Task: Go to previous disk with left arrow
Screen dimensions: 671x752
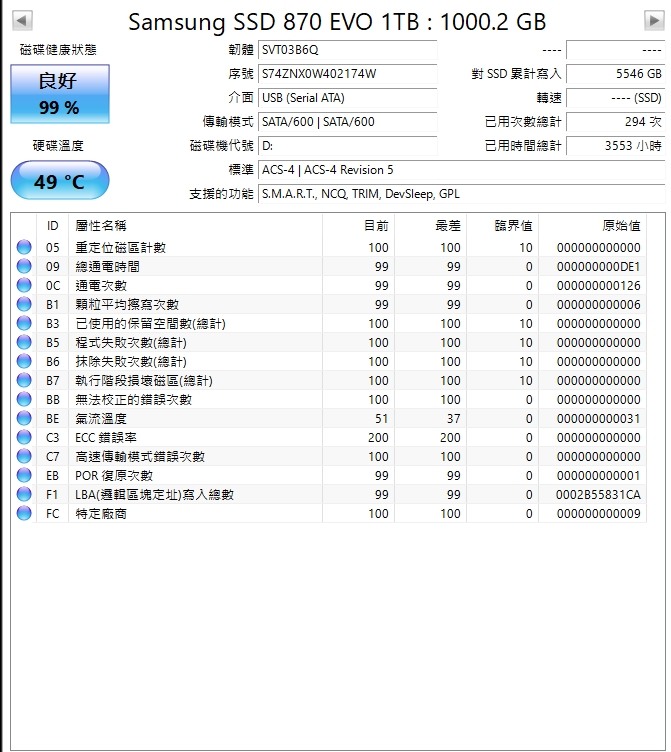Action: pyautogui.click(x=22, y=21)
